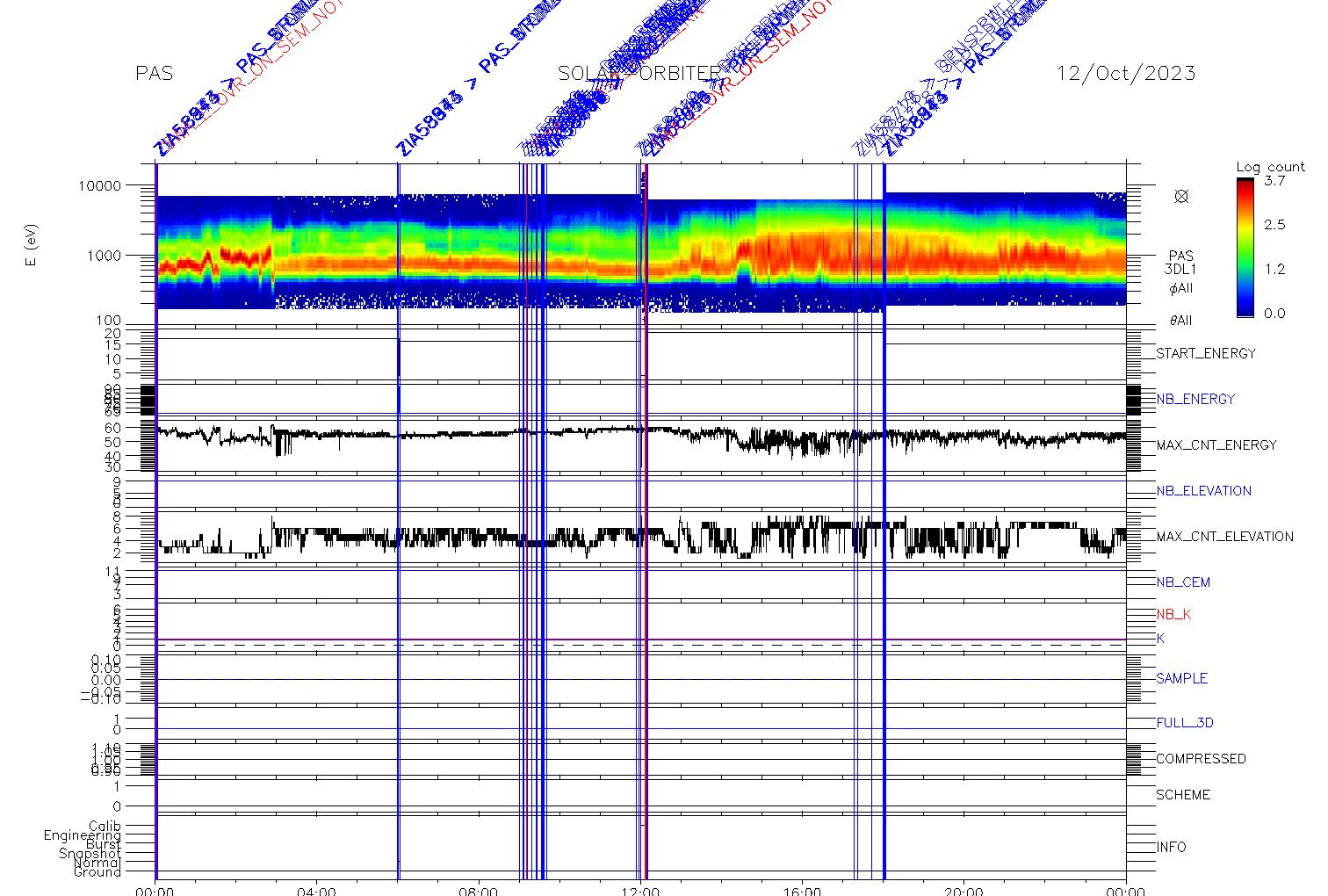Click the 2.5 tick on the colorbar
The width and height of the screenshot is (1328, 896).
point(1274,224)
